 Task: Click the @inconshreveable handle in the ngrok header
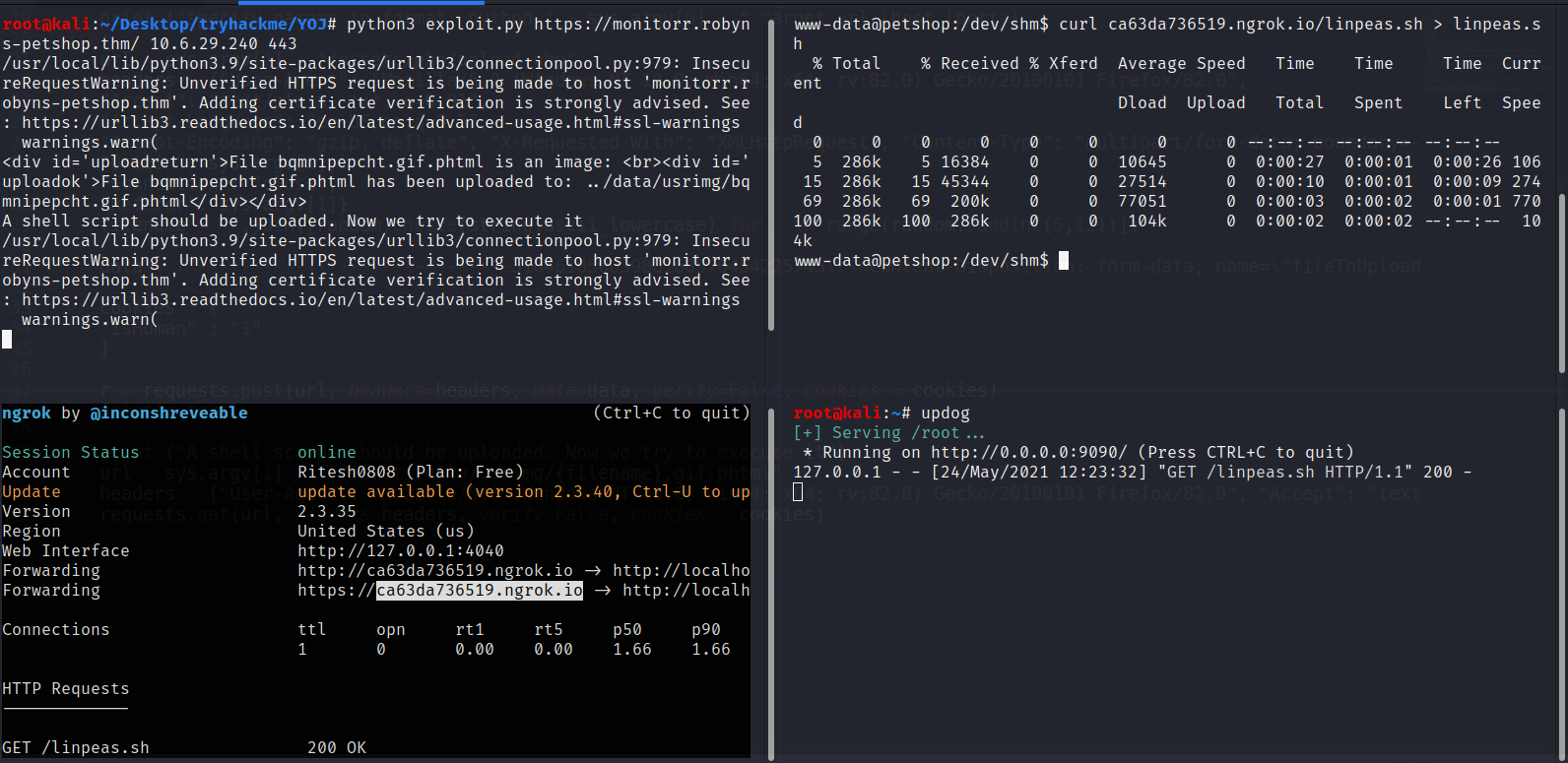pyautogui.click(x=168, y=413)
